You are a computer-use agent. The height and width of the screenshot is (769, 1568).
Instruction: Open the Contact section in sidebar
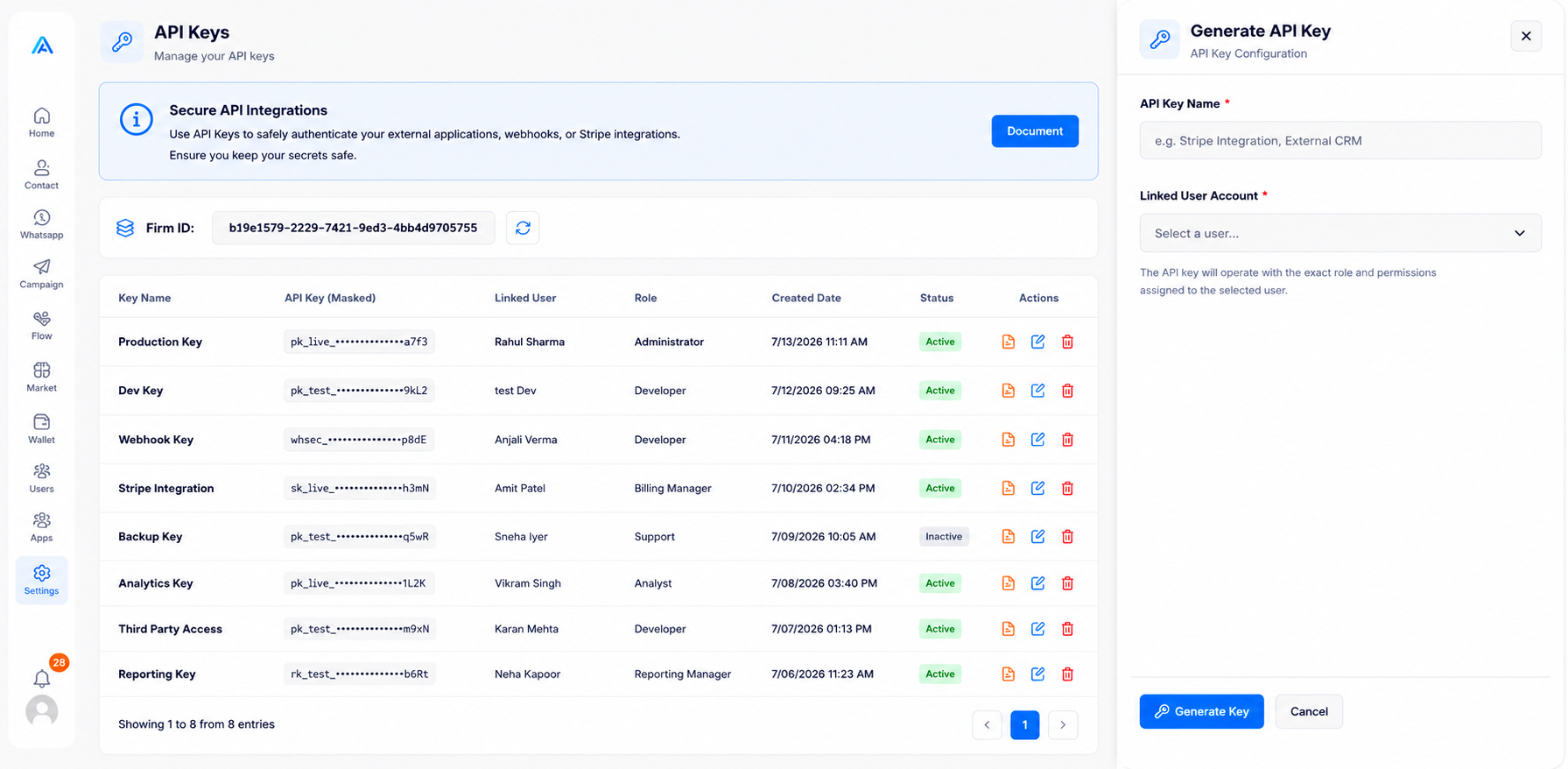coord(41,174)
